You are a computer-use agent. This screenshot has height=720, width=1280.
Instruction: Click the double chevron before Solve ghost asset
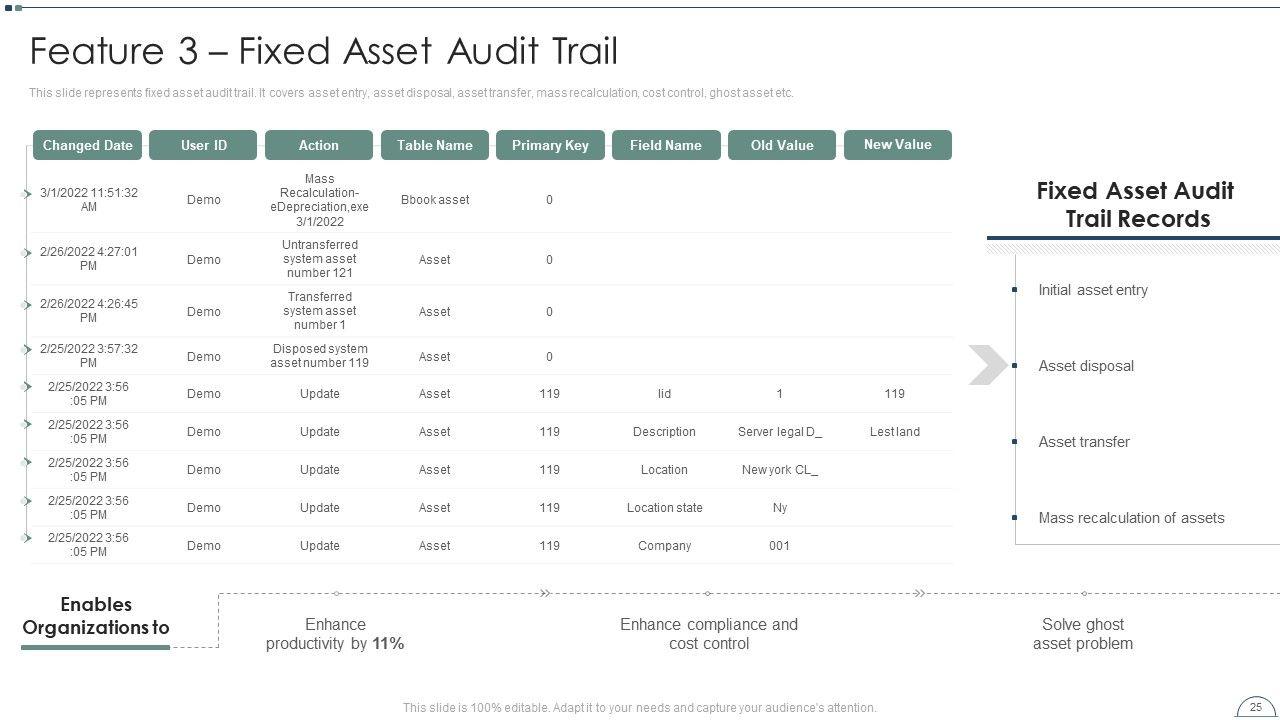tap(918, 593)
